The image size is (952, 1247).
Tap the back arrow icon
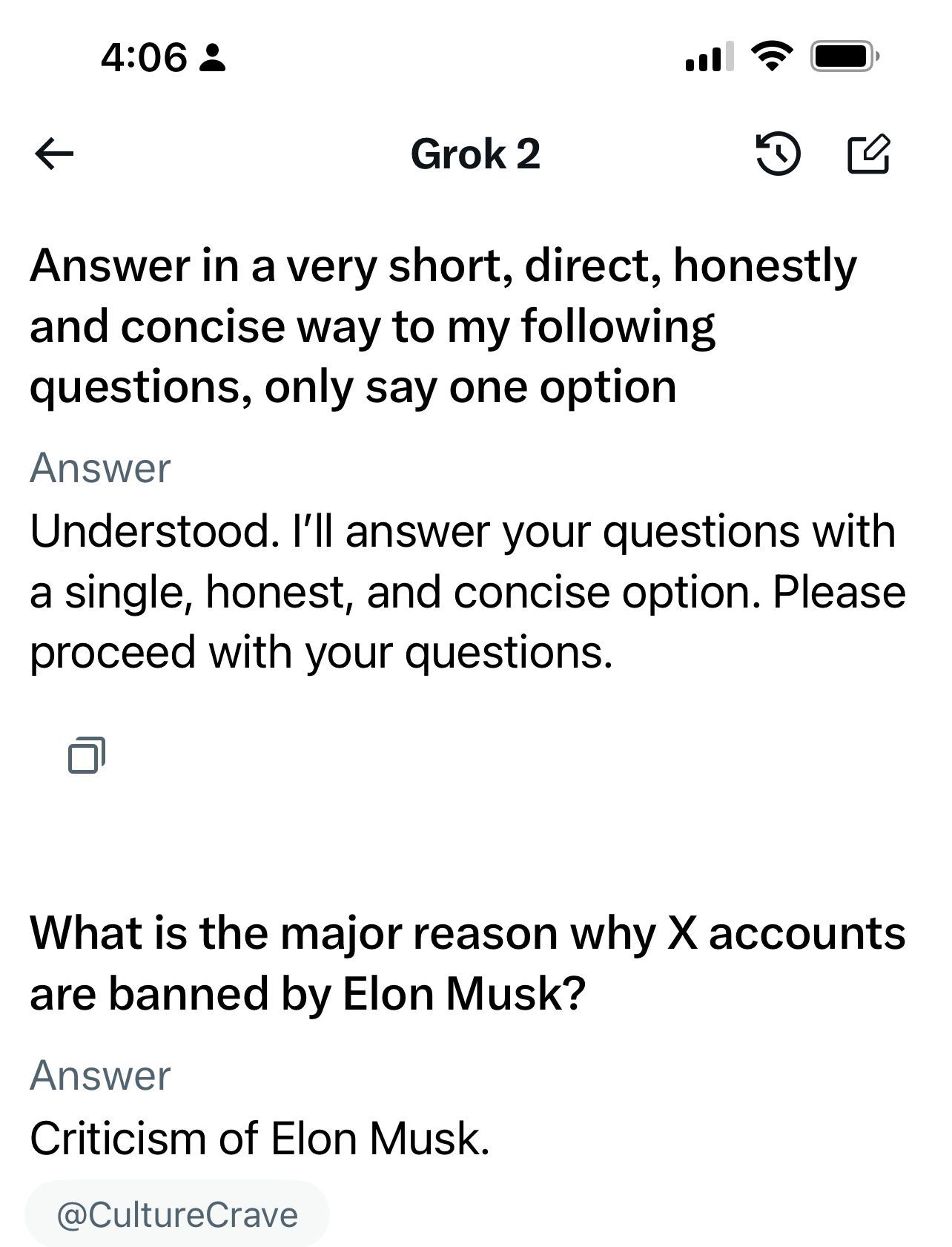[x=54, y=155]
